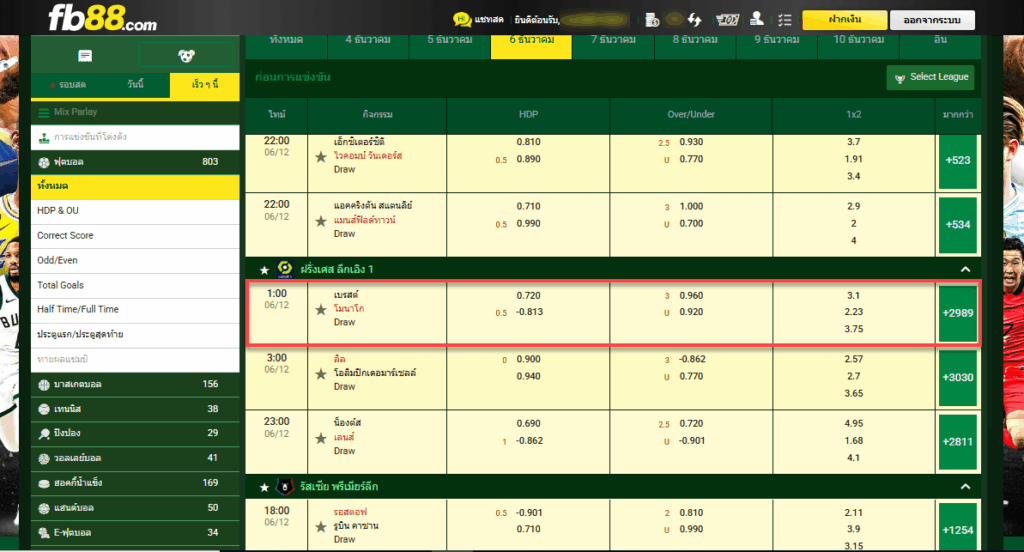Click the Mix Parlay hamburger icon
This screenshot has height=552, width=1024.
[44, 112]
